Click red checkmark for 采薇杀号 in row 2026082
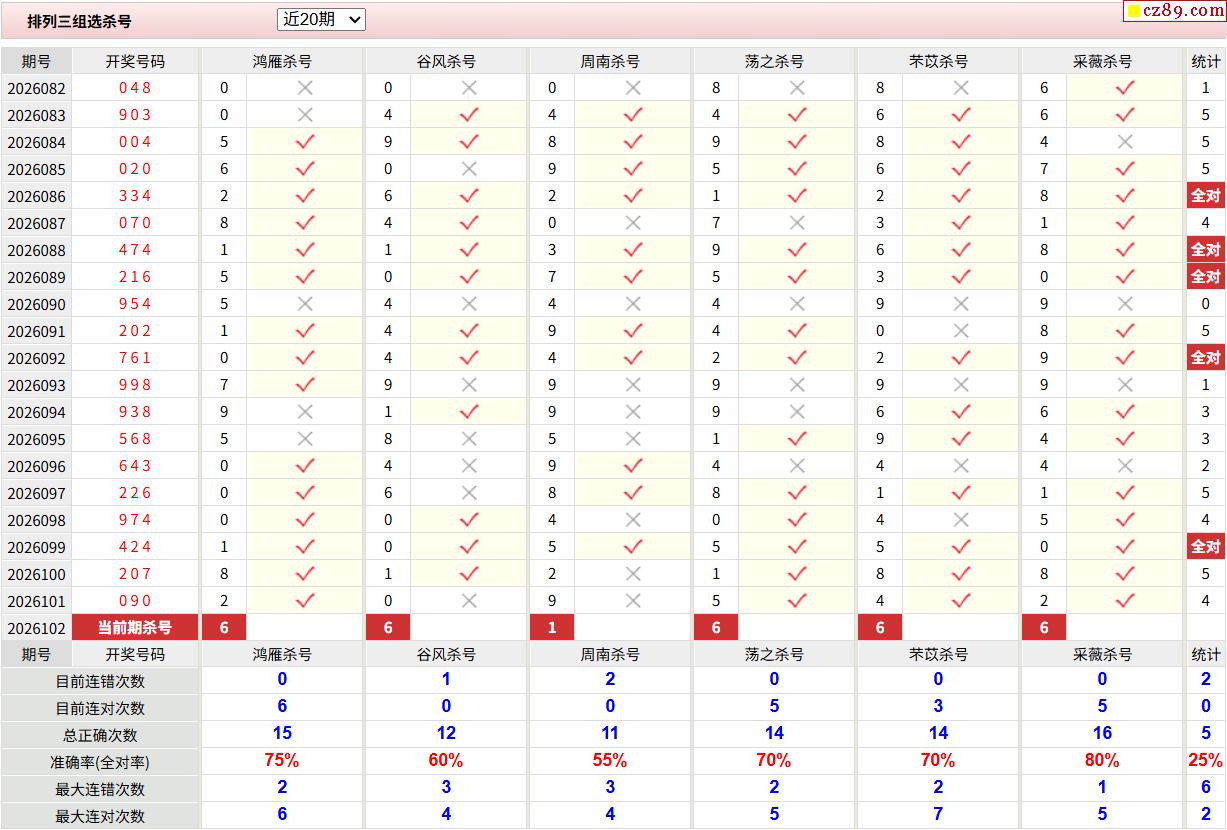Viewport: 1227px width, 830px height. click(x=1125, y=88)
